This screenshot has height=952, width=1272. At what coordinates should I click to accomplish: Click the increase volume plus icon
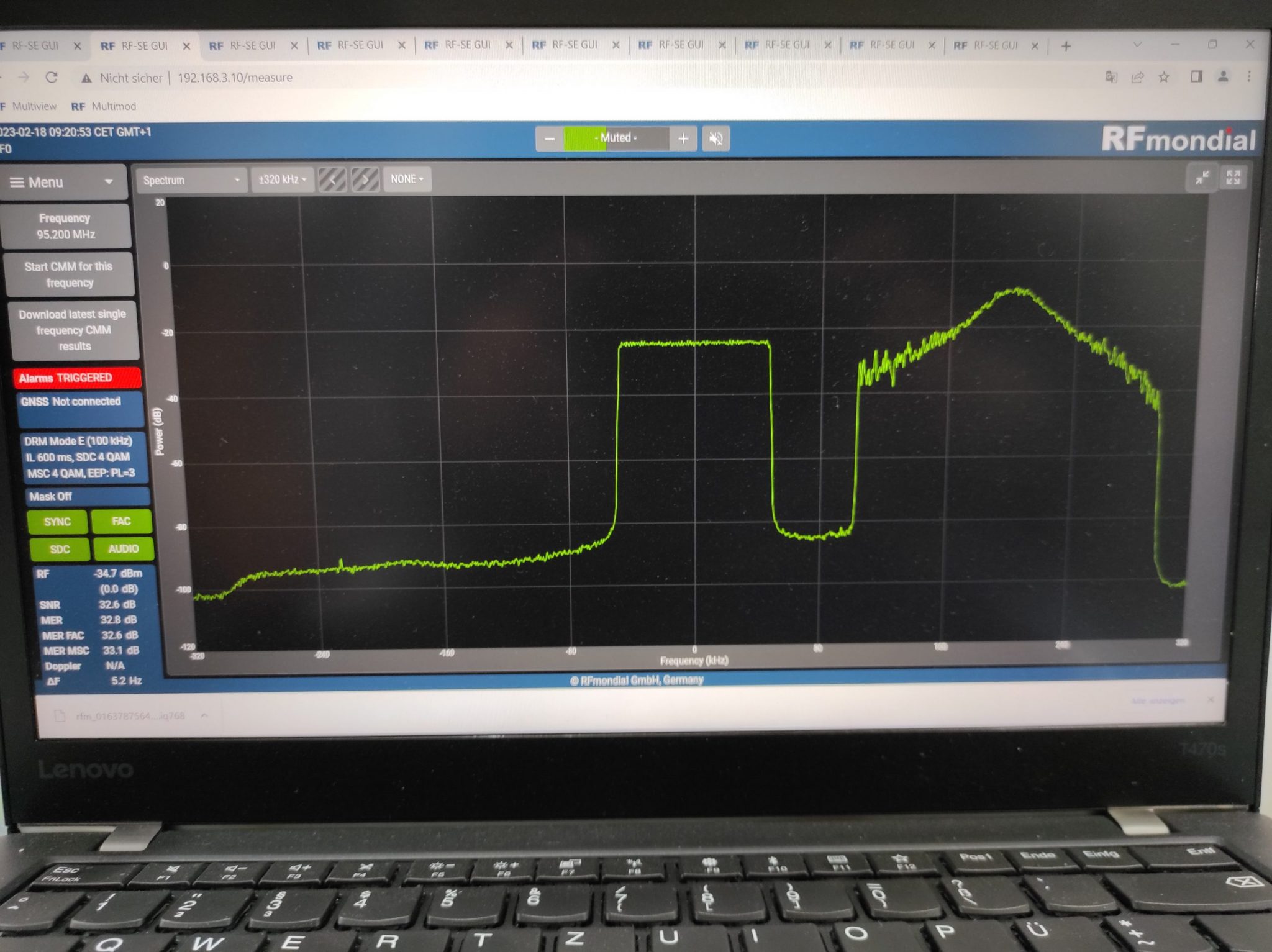click(x=683, y=138)
